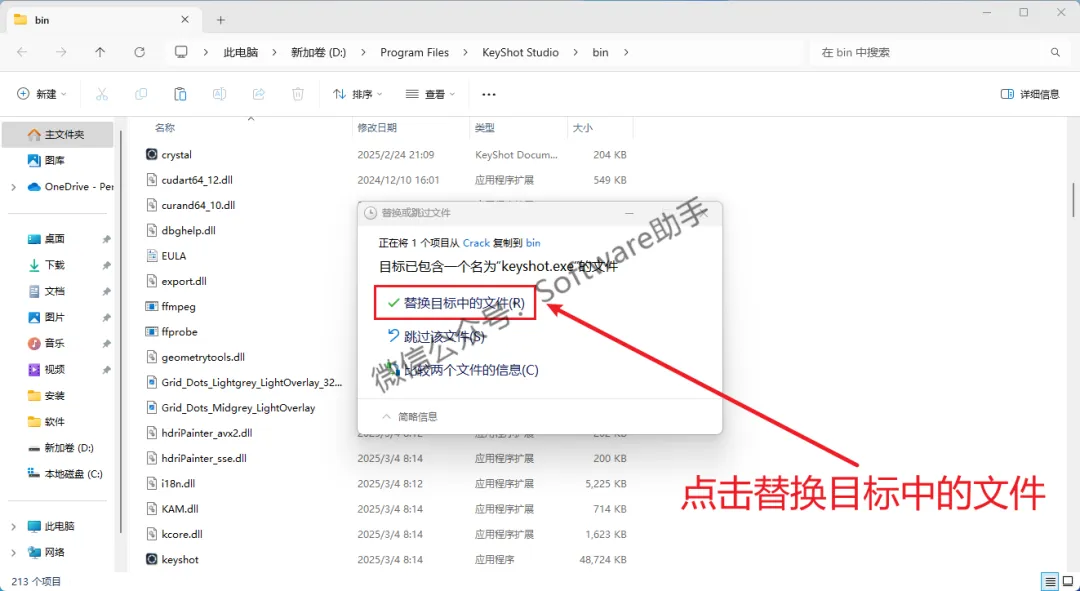Select 主文件夹 in sidebar
Viewport: 1080px width, 591px height.
(58, 135)
